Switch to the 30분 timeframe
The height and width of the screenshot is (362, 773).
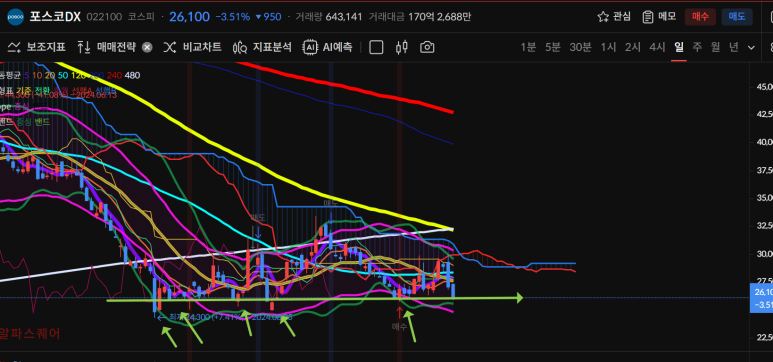click(580, 47)
